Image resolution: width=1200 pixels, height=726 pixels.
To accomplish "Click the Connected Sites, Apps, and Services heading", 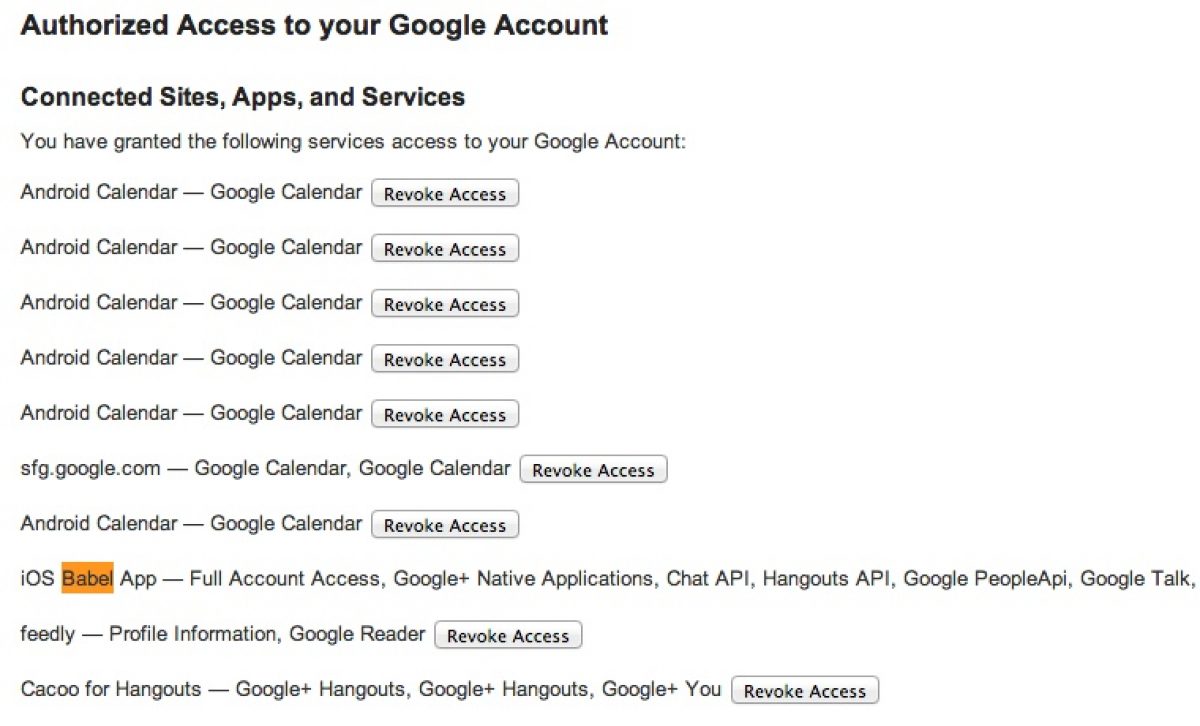I will click(243, 97).
